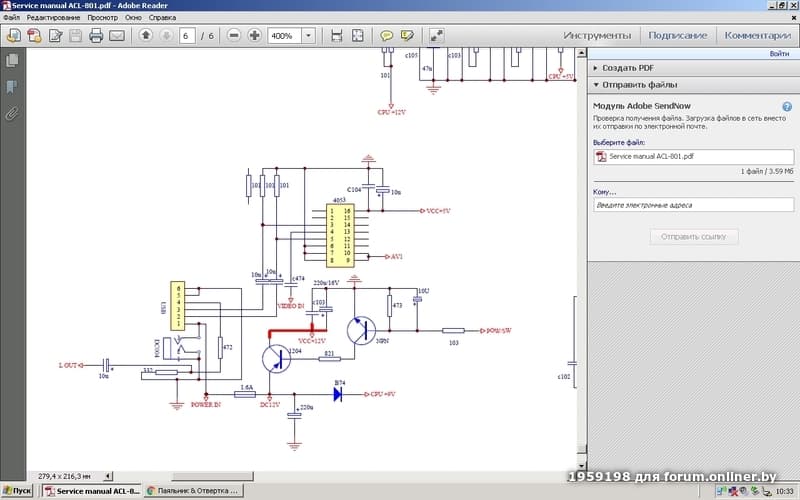This screenshot has height=500, width=800.
Task: Open page thumbnails panel in left sidebar
Action: (x=12, y=62)
